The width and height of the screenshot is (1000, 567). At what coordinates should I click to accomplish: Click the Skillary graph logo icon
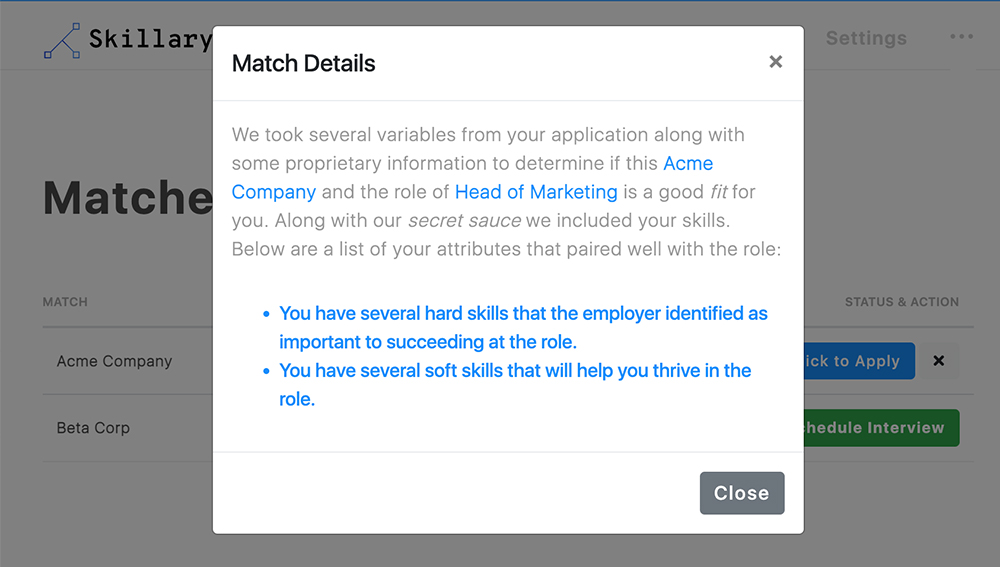(62, 41)
